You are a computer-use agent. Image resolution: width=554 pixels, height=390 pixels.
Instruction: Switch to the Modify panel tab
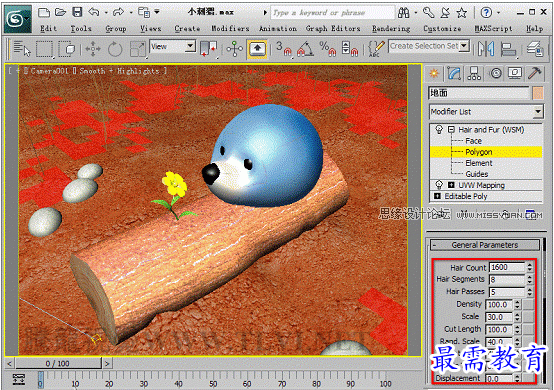tap(454, 73)
